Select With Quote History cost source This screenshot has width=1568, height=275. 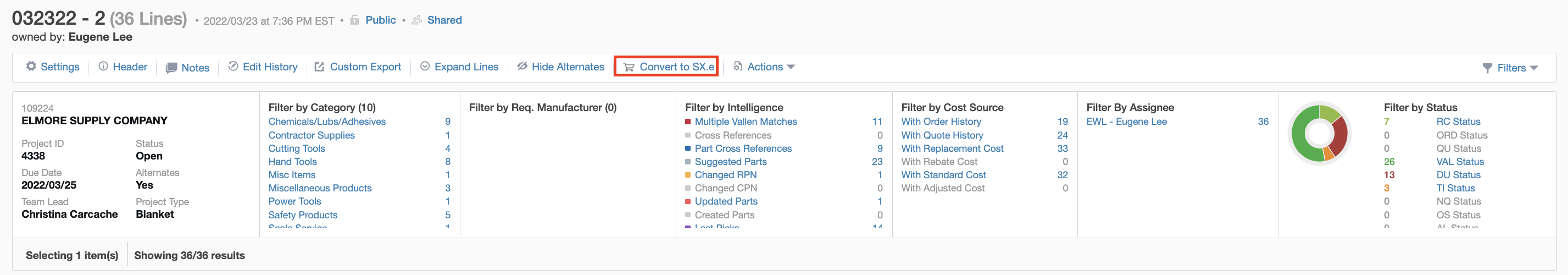click(x=942, y=135)
